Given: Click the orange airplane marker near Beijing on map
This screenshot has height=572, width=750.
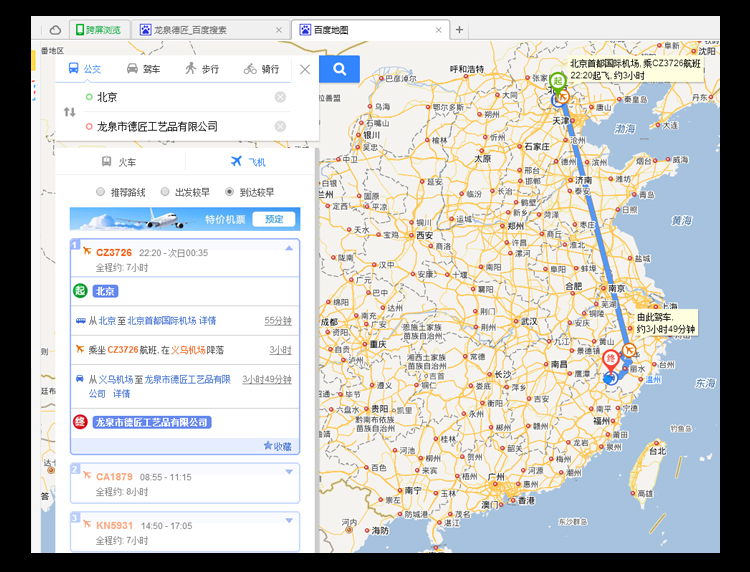Looking at the screenshot, I should (x=563, y=97).
